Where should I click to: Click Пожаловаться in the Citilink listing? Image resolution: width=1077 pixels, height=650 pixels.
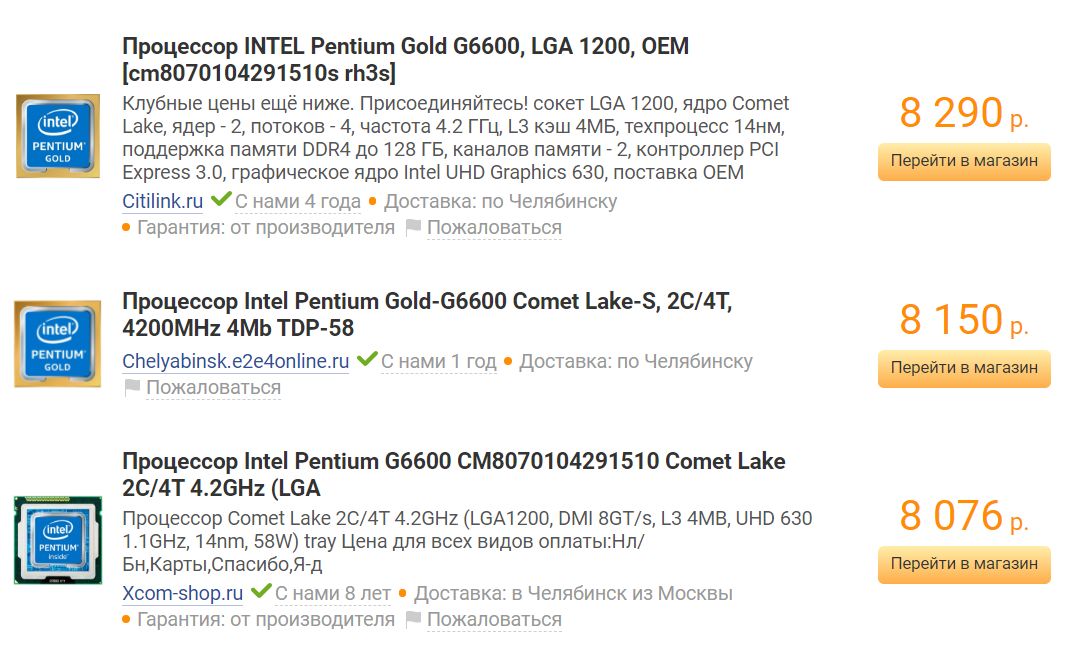[493, 227]
